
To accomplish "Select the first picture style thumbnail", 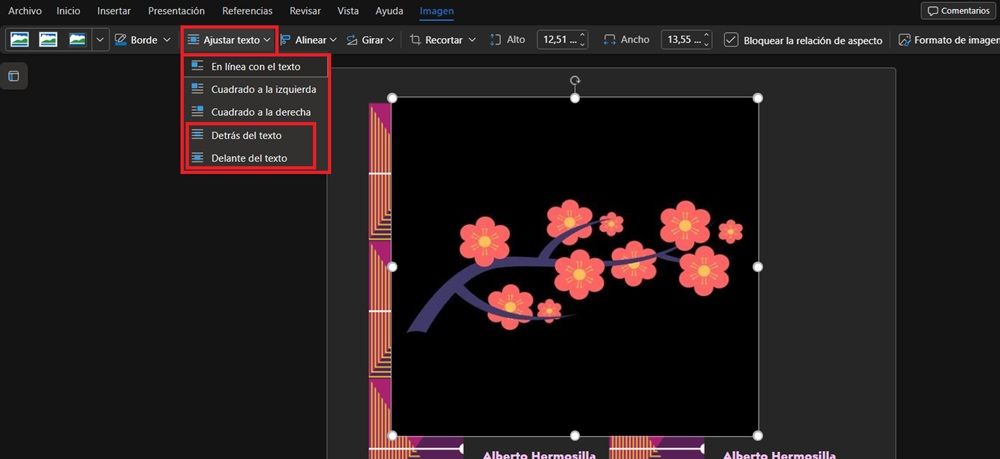I will tap(19, 40).
